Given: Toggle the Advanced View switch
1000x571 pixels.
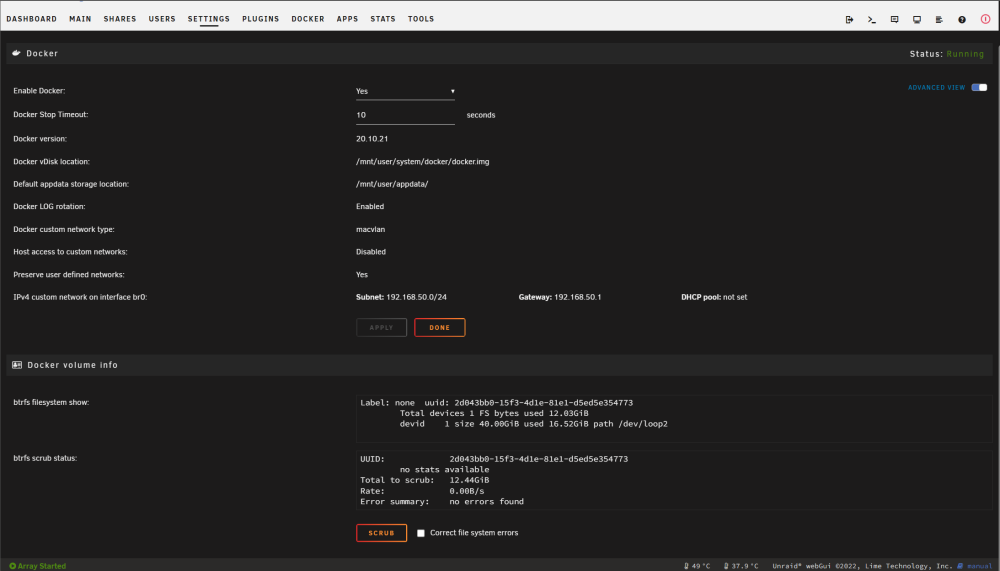Looking at the screenshot, I should pyautogui.click(x=979, y=87).
